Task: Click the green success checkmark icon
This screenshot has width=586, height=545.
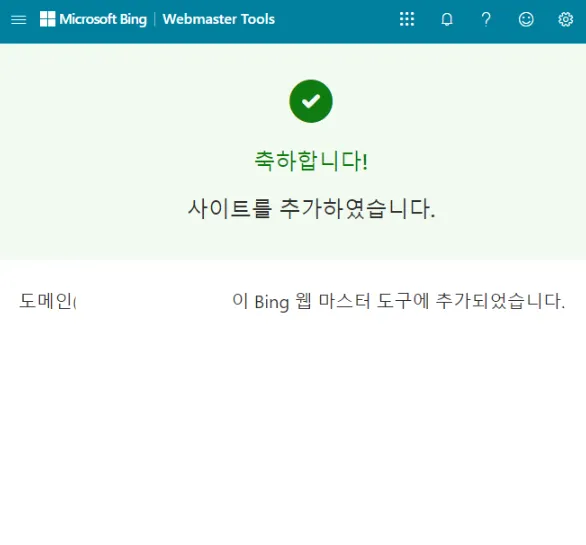Action: (x=311, y=101)
